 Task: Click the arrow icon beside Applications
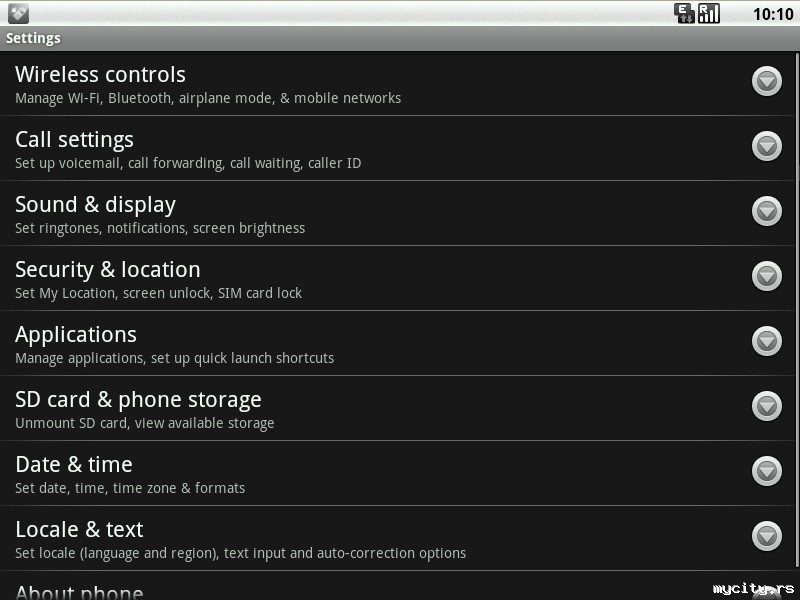coord(767,341)
